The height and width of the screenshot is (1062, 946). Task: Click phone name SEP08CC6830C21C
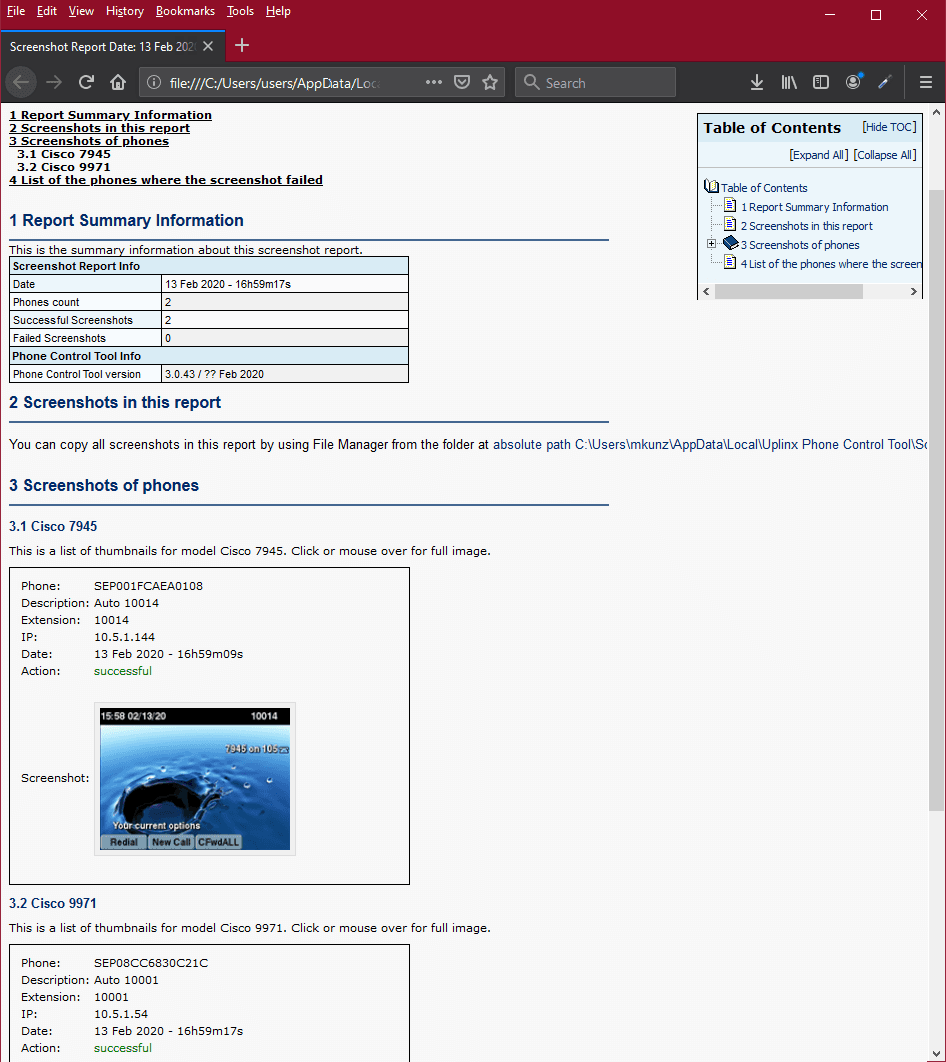(151, 963)
